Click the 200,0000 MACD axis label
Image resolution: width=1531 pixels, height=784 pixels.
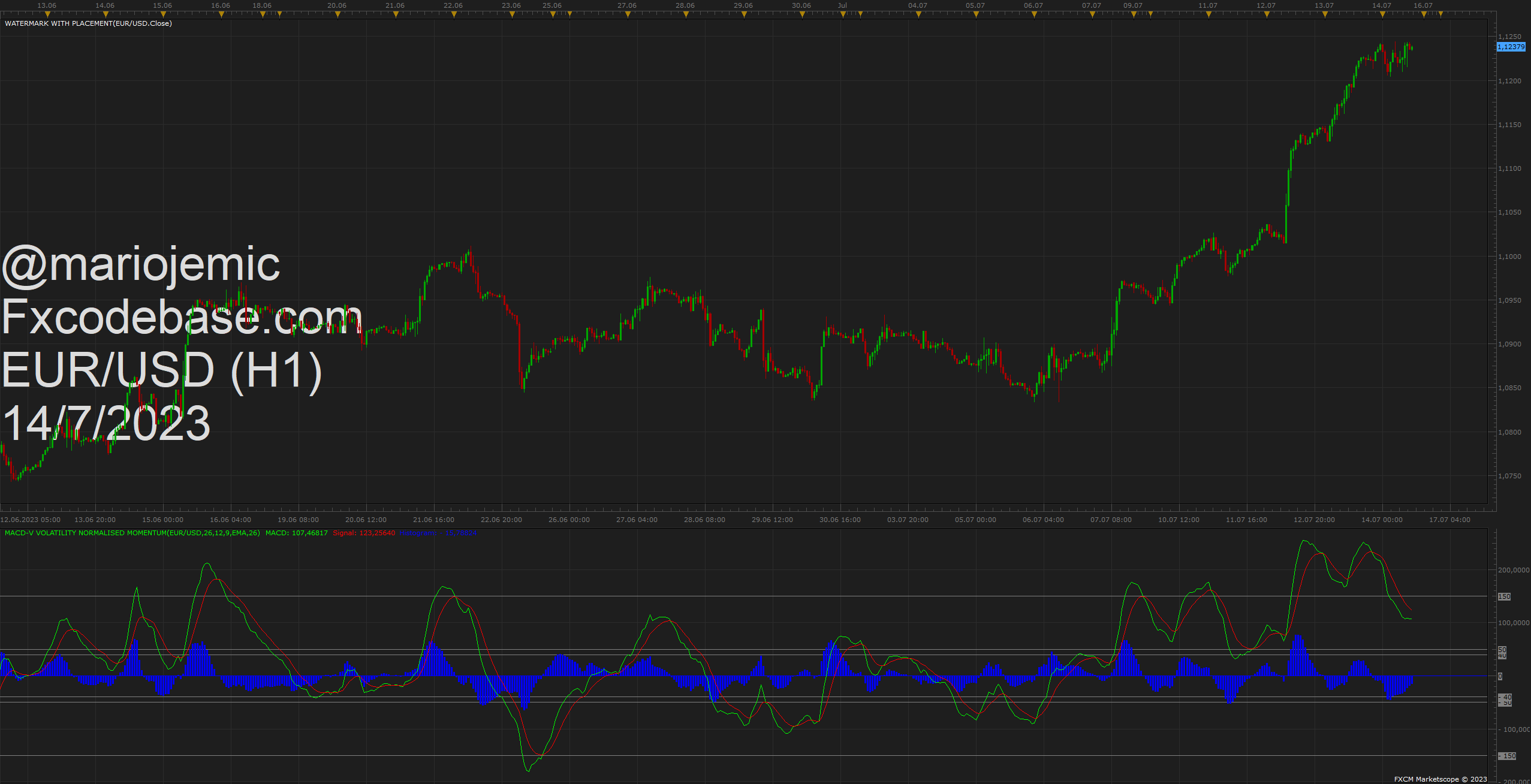(x=1514, y=570)
